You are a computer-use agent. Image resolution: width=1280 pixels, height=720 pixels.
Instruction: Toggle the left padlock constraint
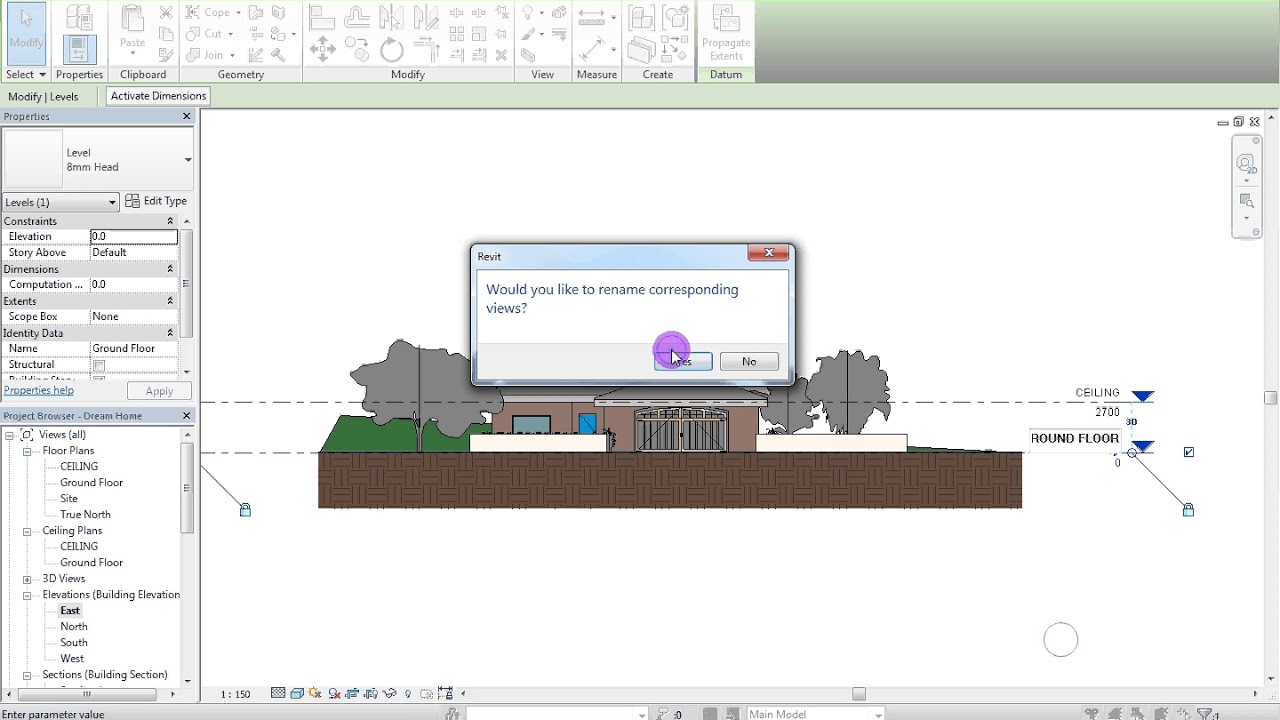(x=245, y=509)
